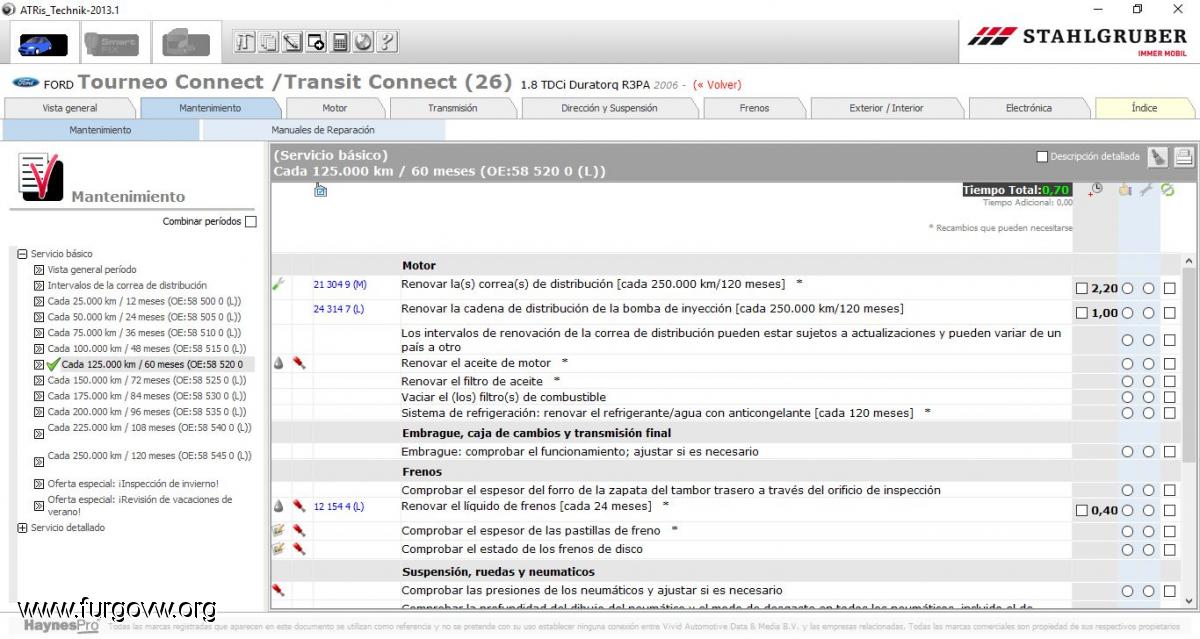Toggle the Combinar períodos checkbox

coord(251,222)
